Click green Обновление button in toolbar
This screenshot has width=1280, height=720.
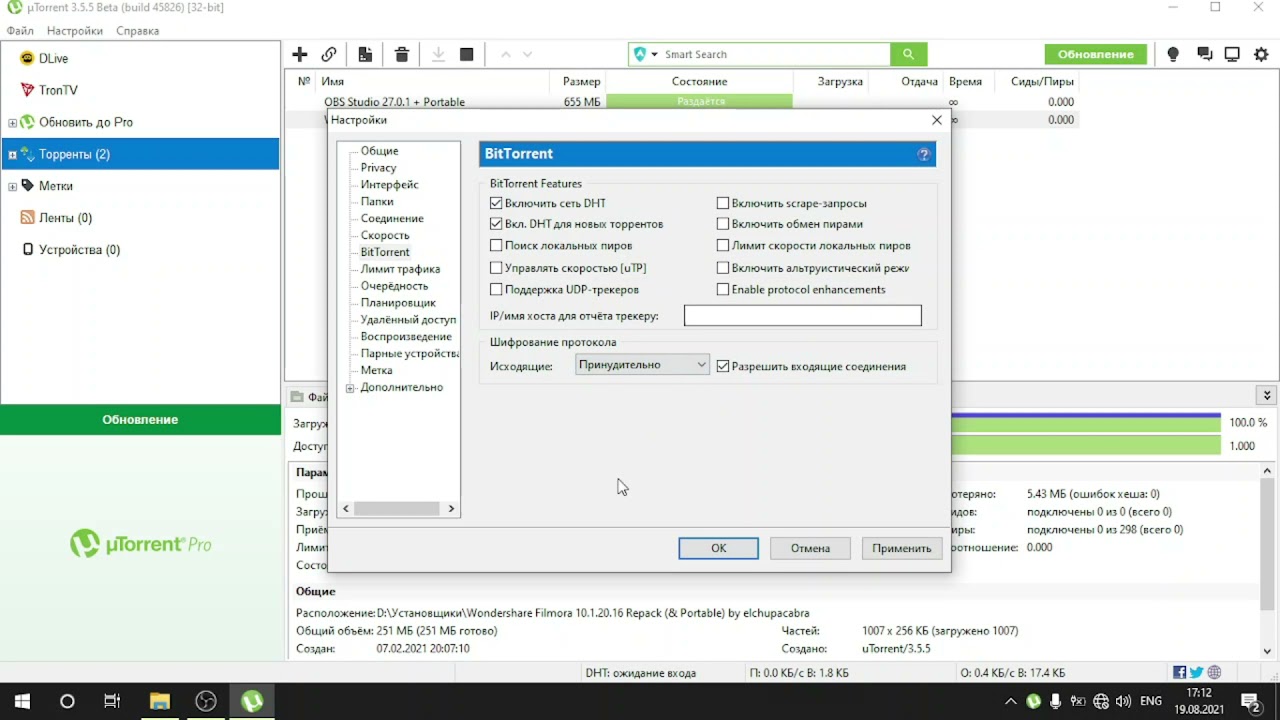tap(1096, 54)
